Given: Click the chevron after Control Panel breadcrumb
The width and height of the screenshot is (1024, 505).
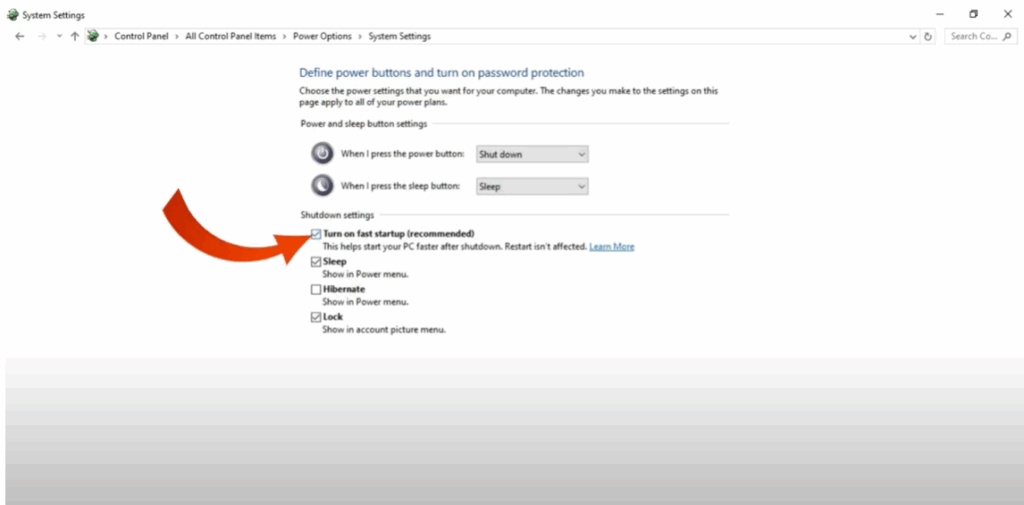Looking at the screenshot, I should click(176, 37).
